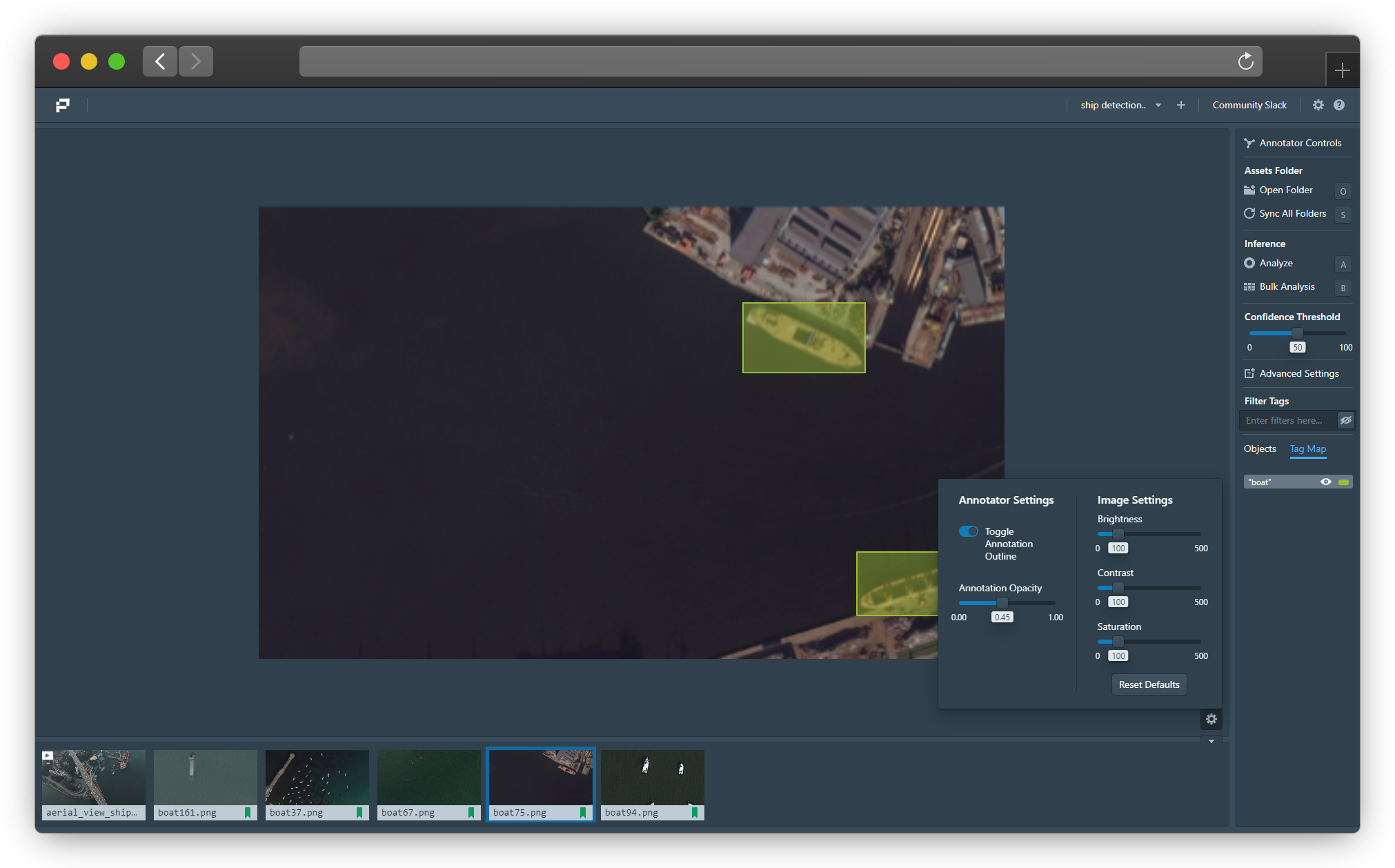Click the Advanced Settings icon

pos(1249,373)
